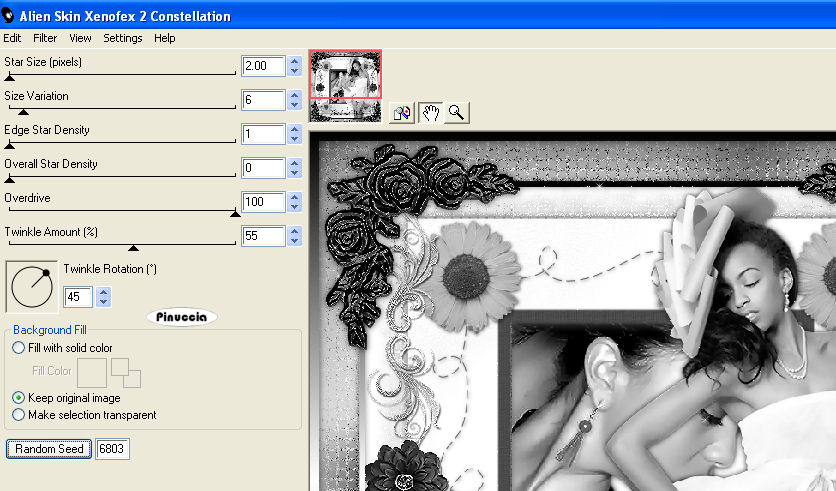
Task: Click the Random Seed button
Action: coord(49,449)
